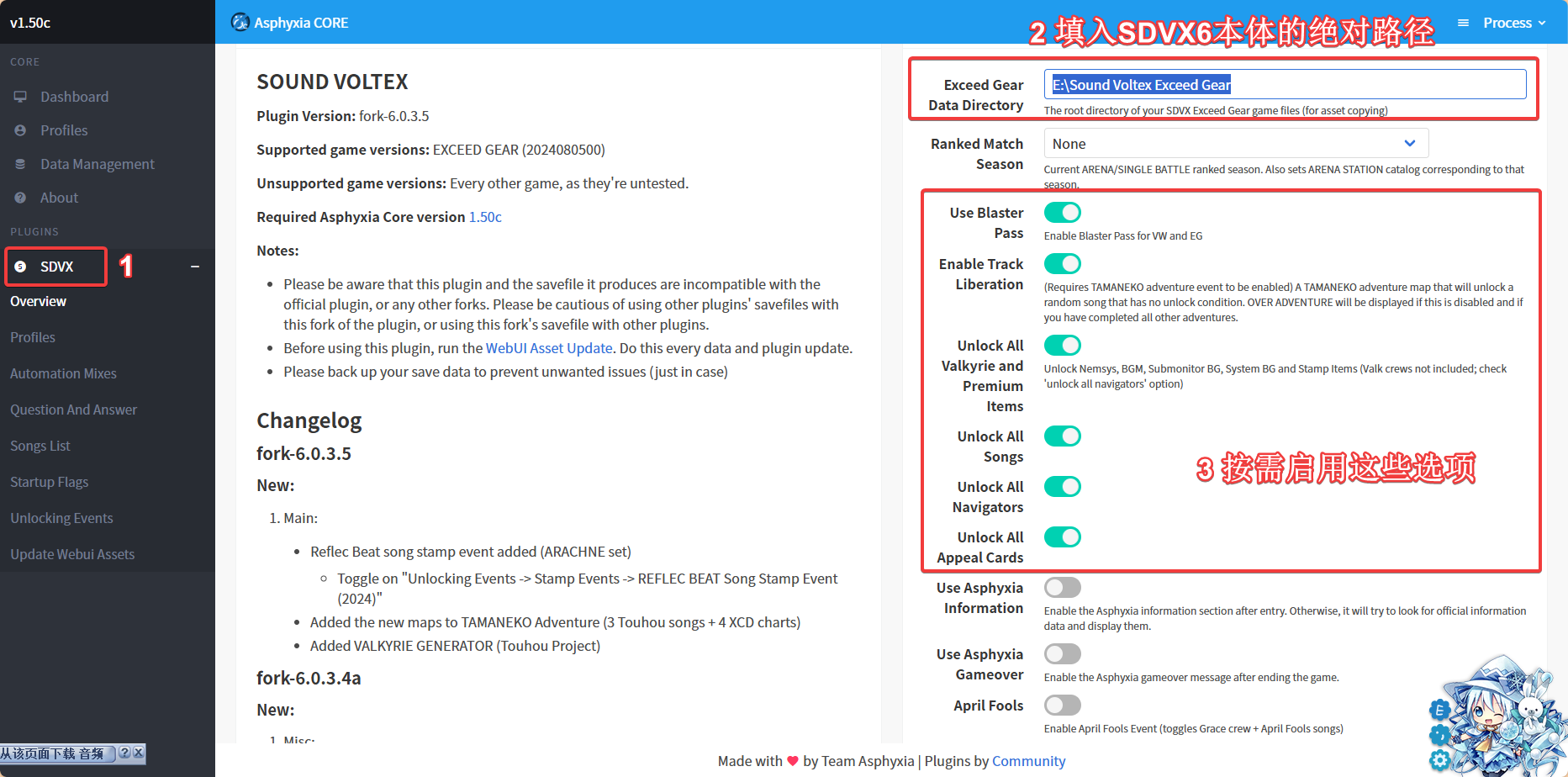Click the Asphyxia CORE logo icon

(240, 23)
